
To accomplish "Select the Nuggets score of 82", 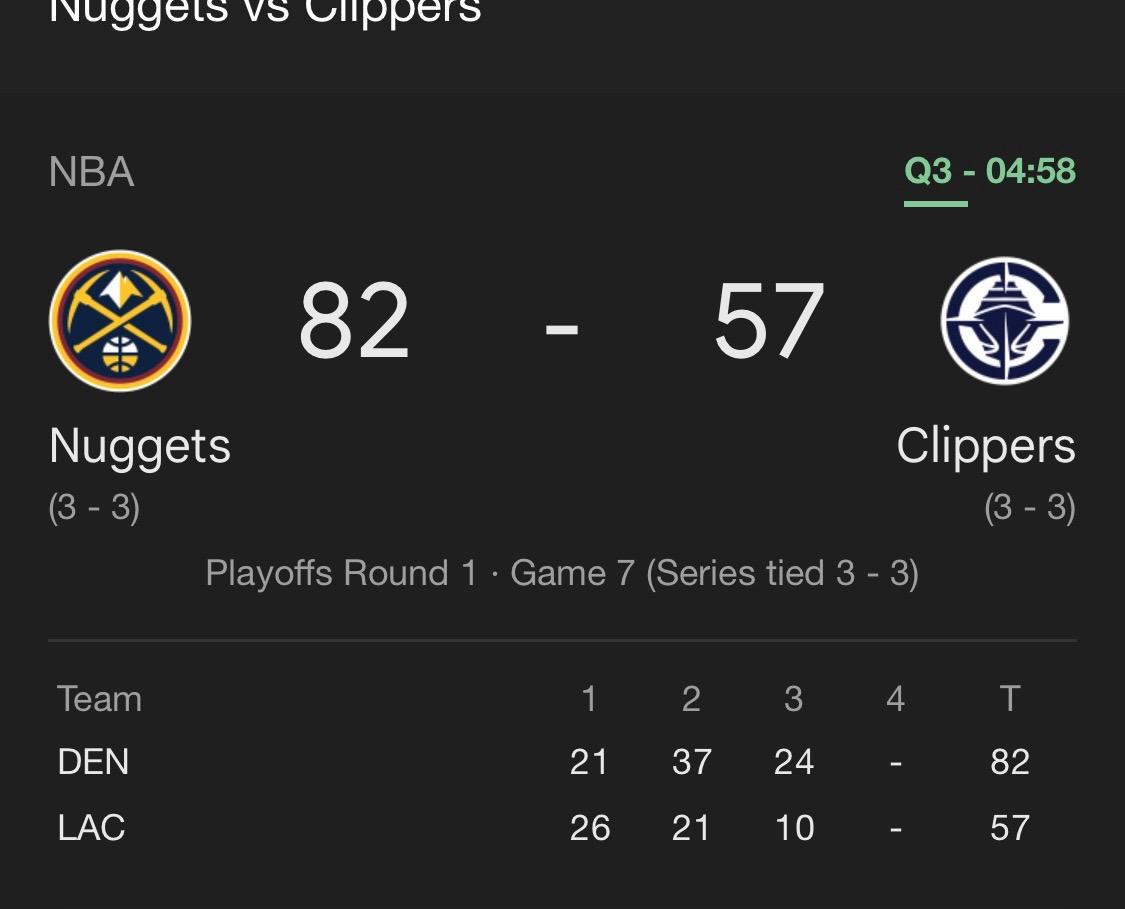I will (x=354, y=321).
